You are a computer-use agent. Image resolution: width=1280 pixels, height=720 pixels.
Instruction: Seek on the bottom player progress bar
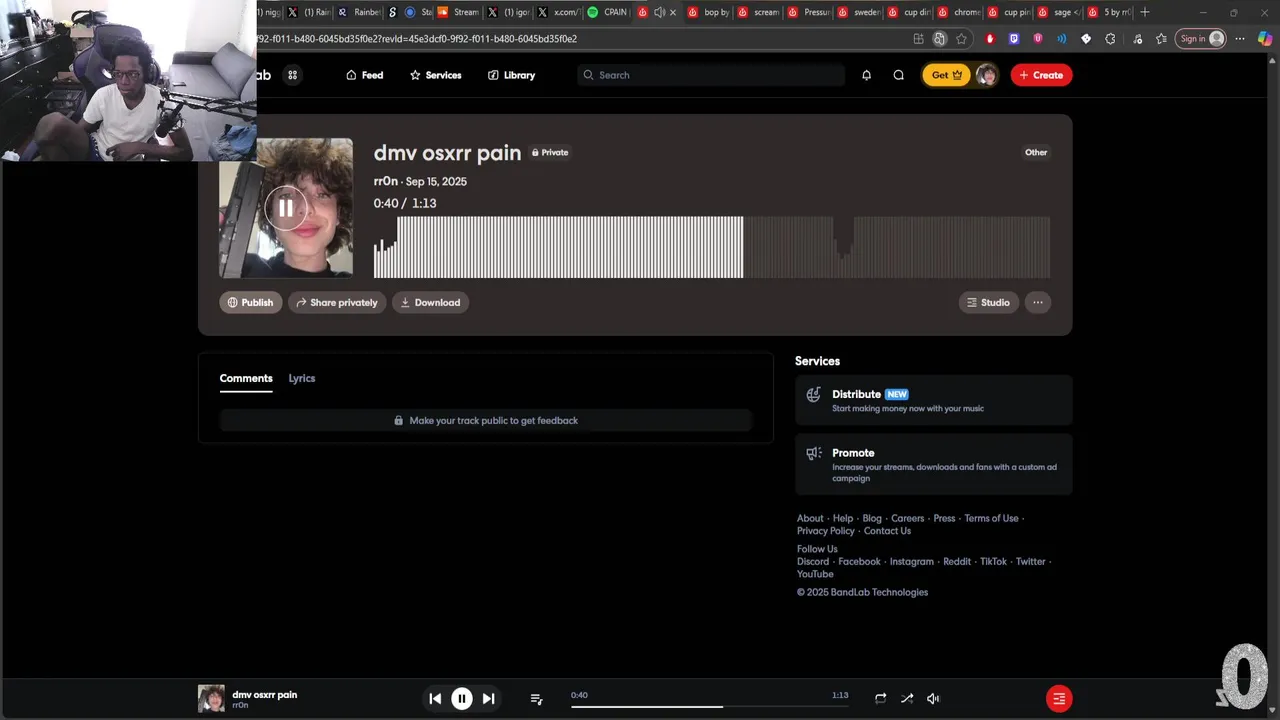(x=709, y=707)
